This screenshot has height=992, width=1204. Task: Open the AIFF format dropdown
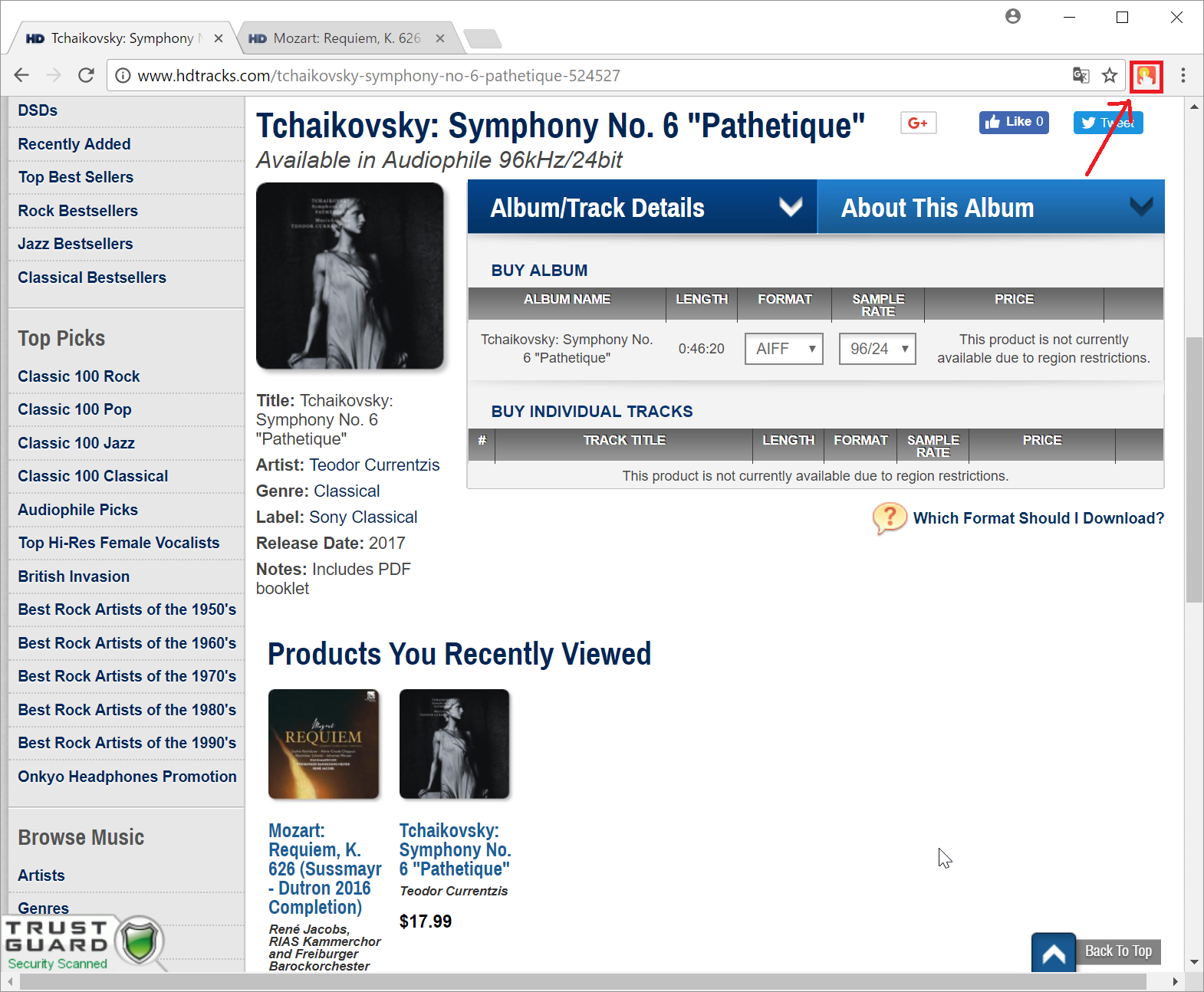tap(784, 349)
